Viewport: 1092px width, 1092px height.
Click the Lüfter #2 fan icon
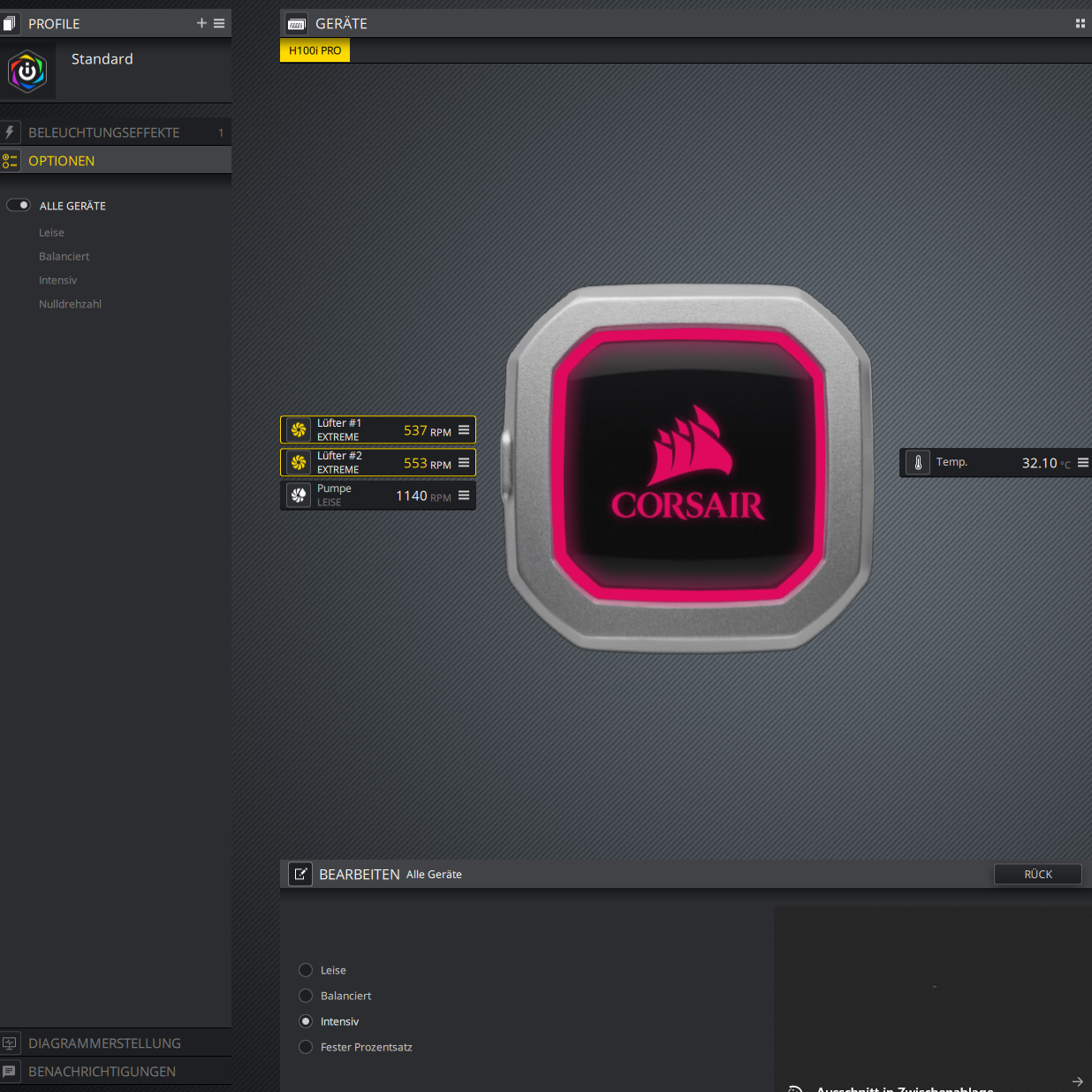pos(299,463)
